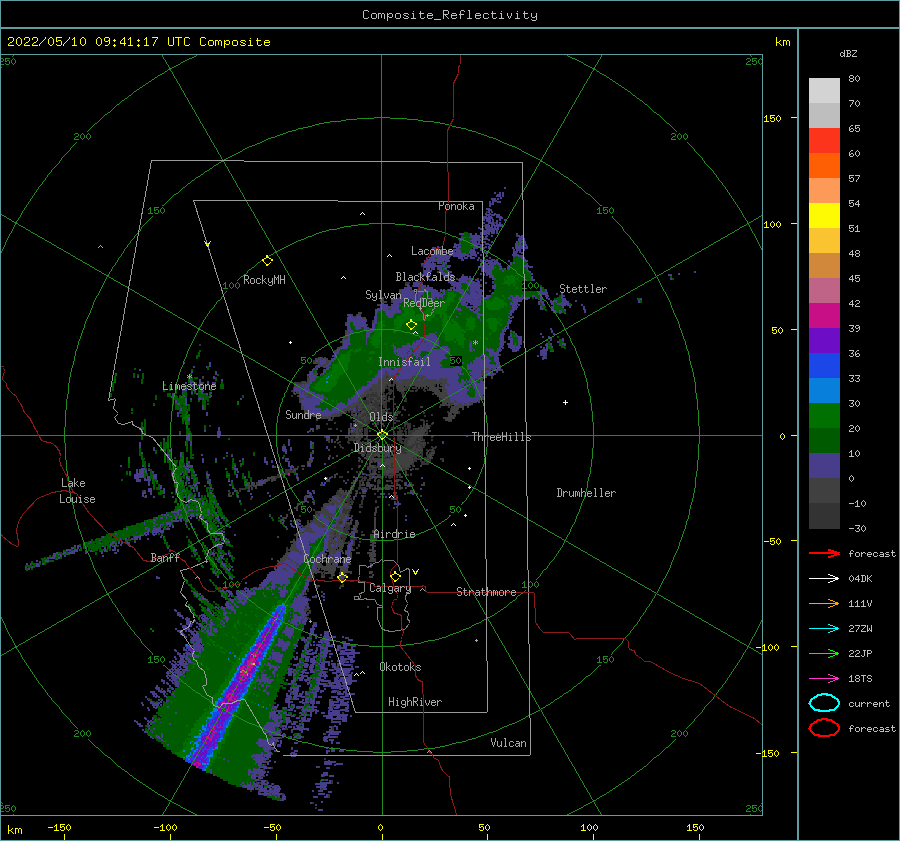
Task: Click the Composite_Reflectivity title text
Action: 449,15
